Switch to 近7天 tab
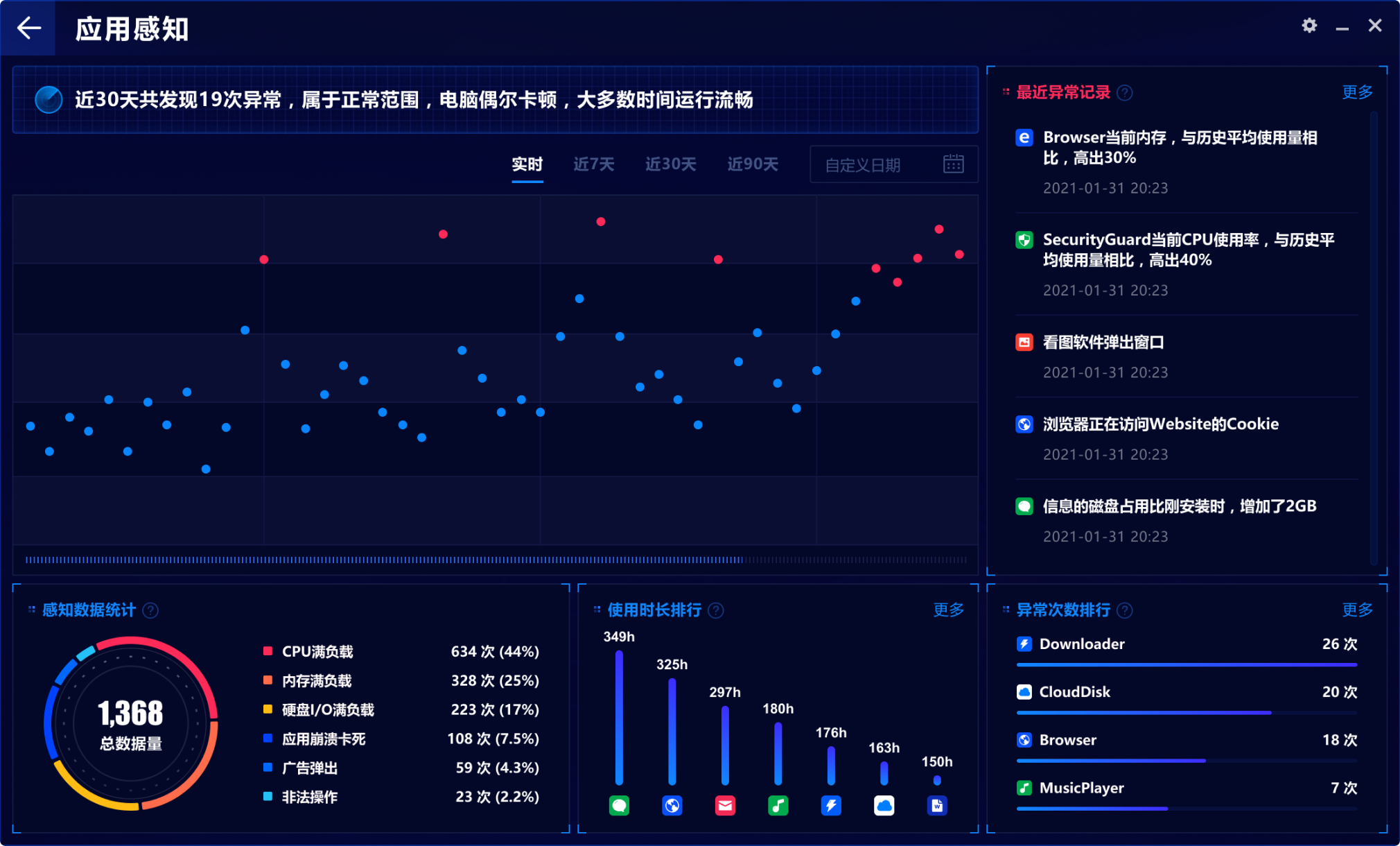The width and height of the screenshot is (1400, 846). pos(593,164)
